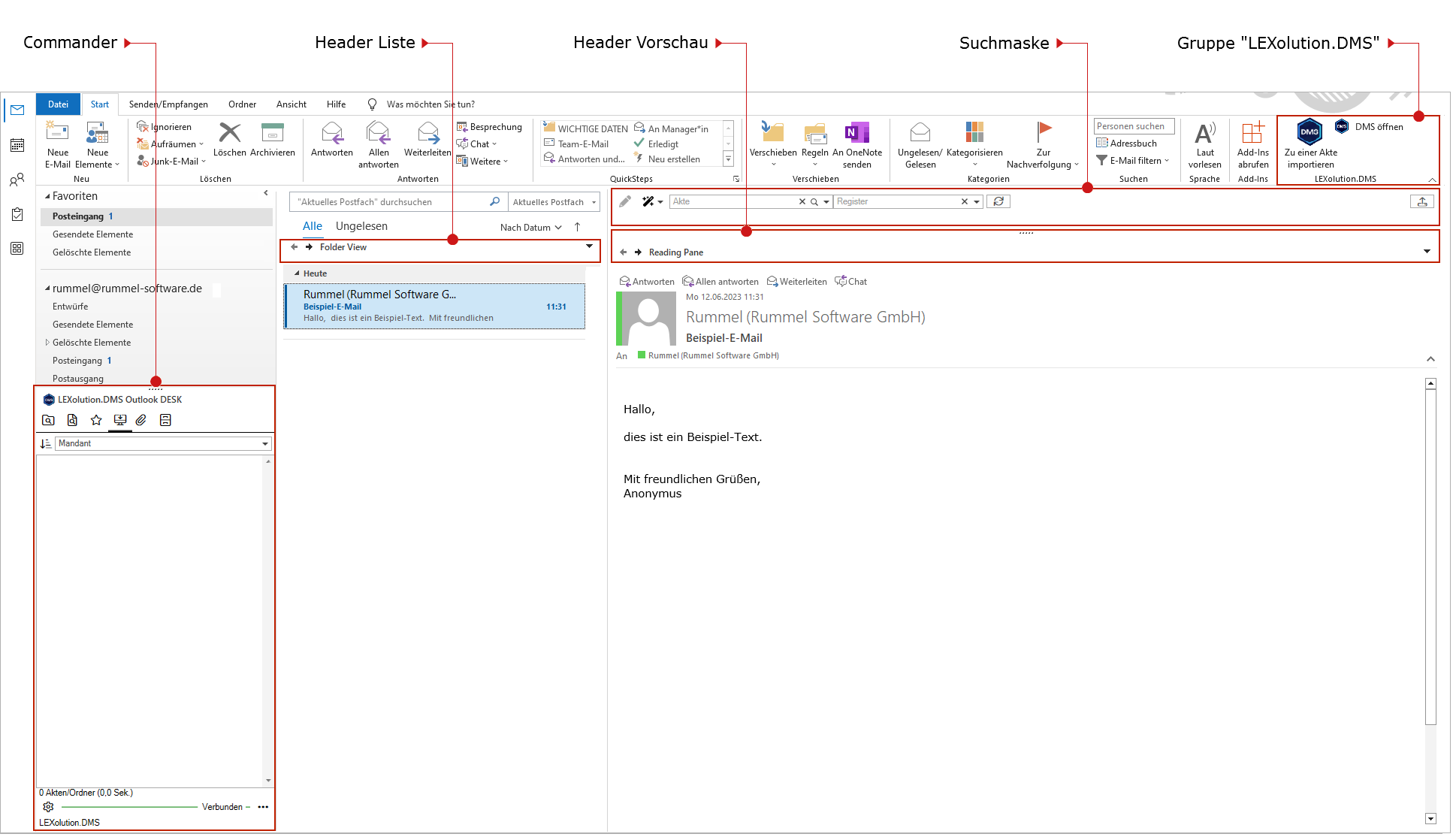The image size is (1453, 840).
Task: Open the Tasks view in the left sidebar
Action: [x=17, y=214]
